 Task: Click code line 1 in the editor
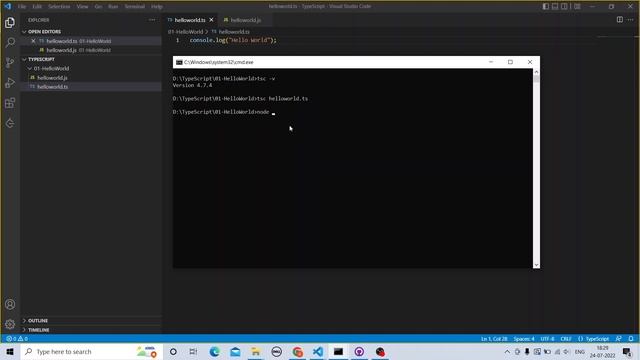coord(233,40)
